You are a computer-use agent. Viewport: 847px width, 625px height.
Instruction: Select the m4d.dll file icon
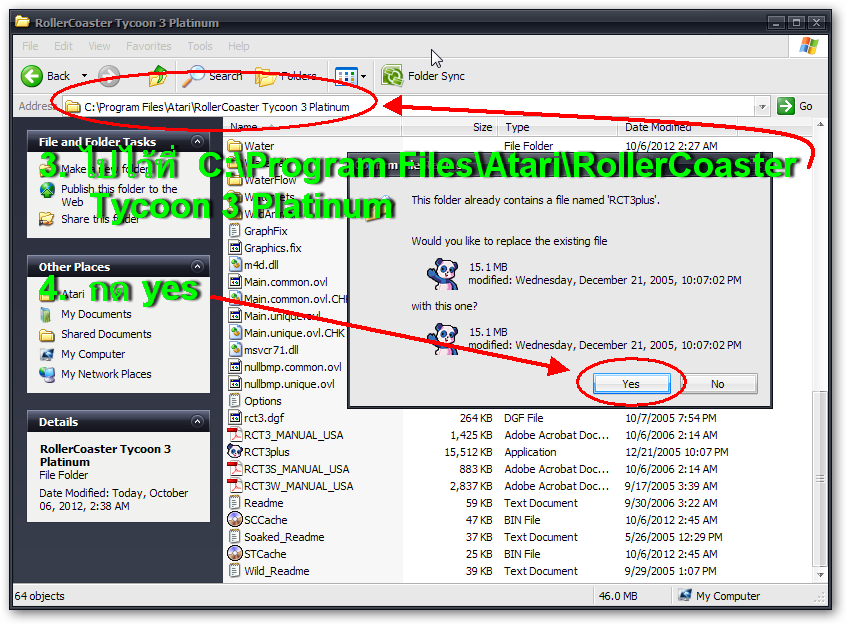(x=234, y=265)
